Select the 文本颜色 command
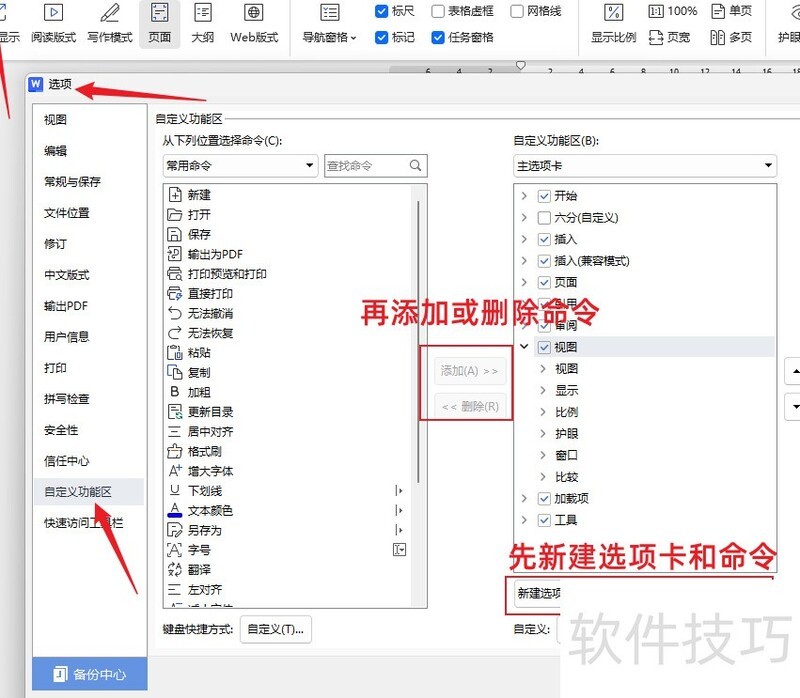800x698 pixels. click(x=288, y=511)
